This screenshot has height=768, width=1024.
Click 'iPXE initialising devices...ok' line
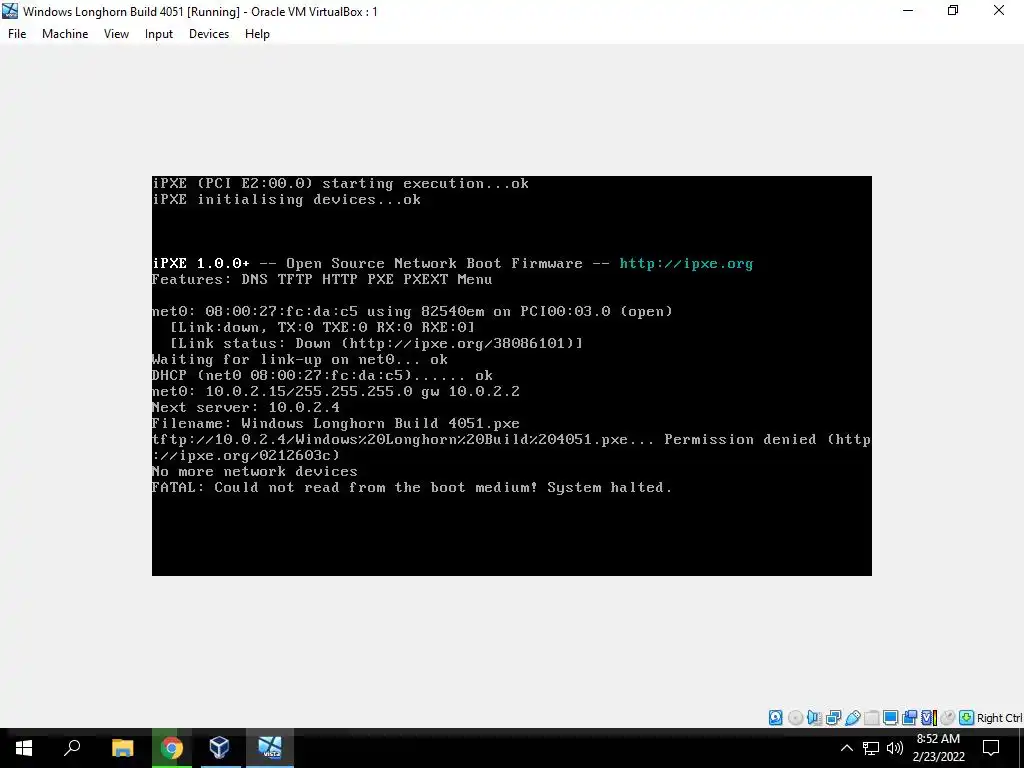coord(287,200)
